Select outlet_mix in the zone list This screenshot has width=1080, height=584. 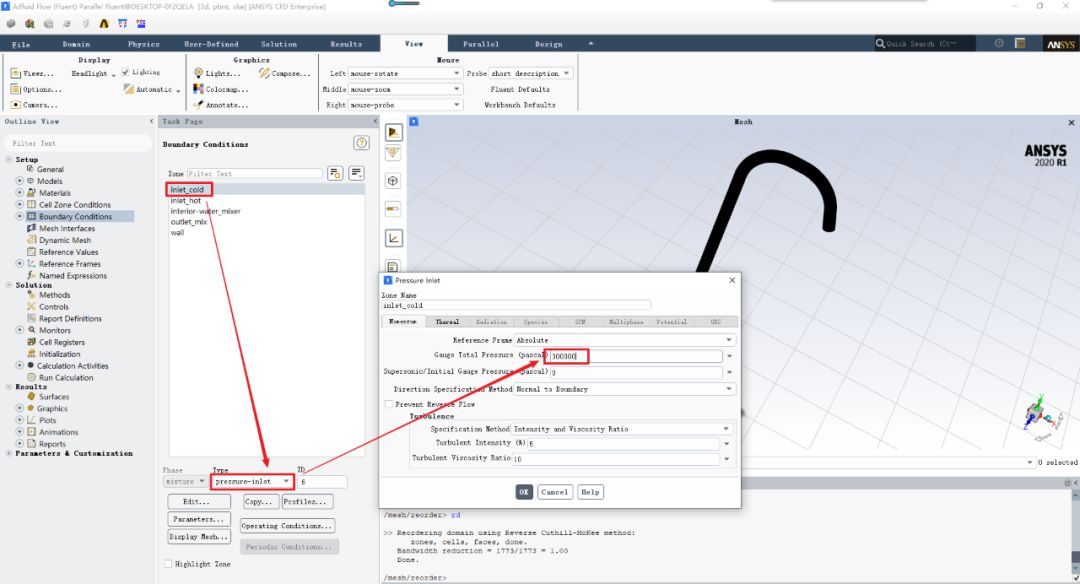[189, 222]
